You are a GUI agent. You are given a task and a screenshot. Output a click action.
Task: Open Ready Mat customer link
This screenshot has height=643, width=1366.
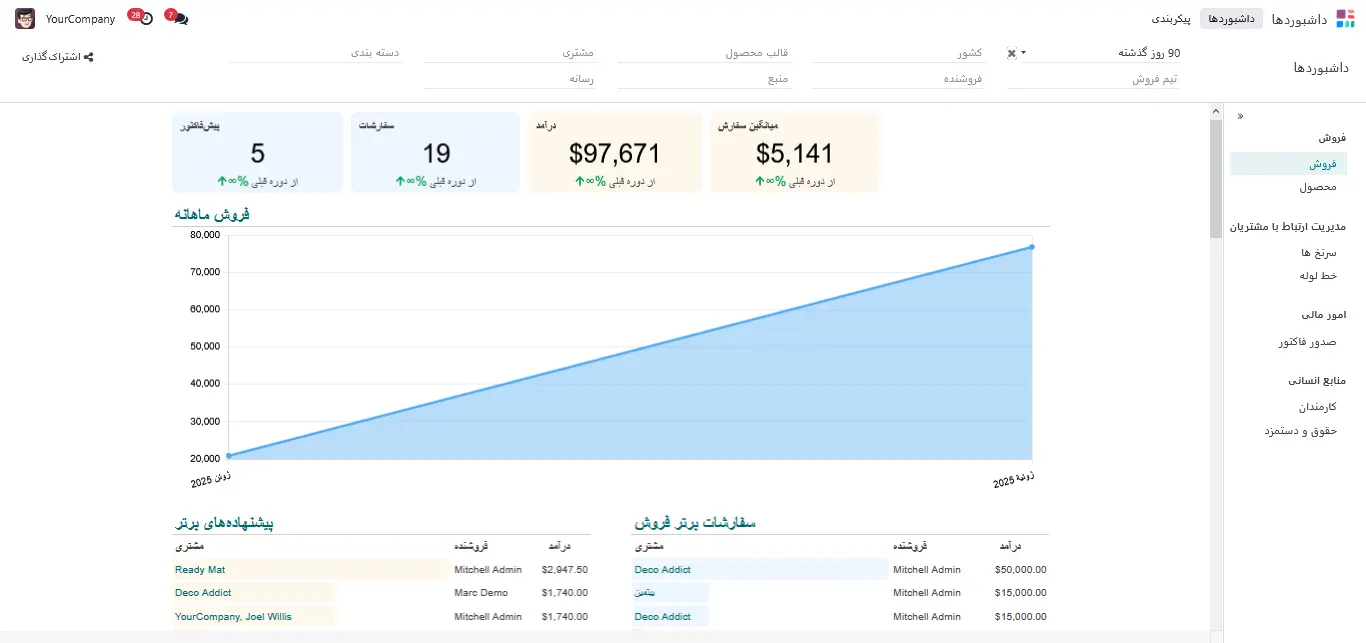200,570
